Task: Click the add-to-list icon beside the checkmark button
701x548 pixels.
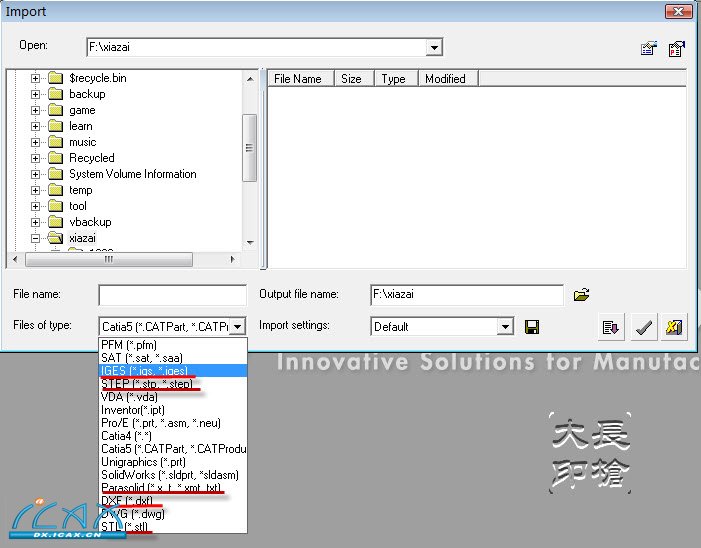Action: (x=611, y=328)
